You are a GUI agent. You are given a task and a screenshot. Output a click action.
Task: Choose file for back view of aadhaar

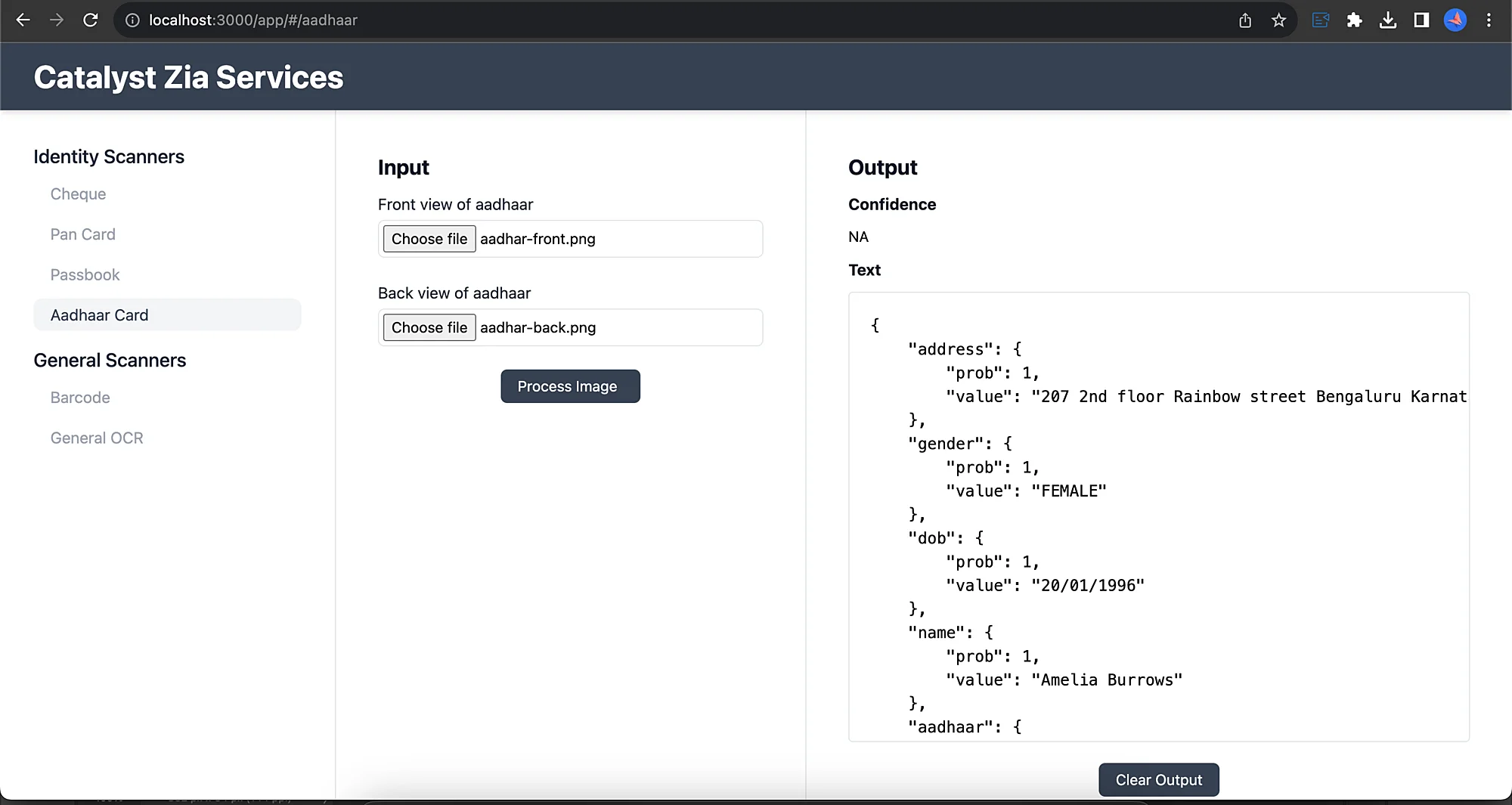pos(429,327)
